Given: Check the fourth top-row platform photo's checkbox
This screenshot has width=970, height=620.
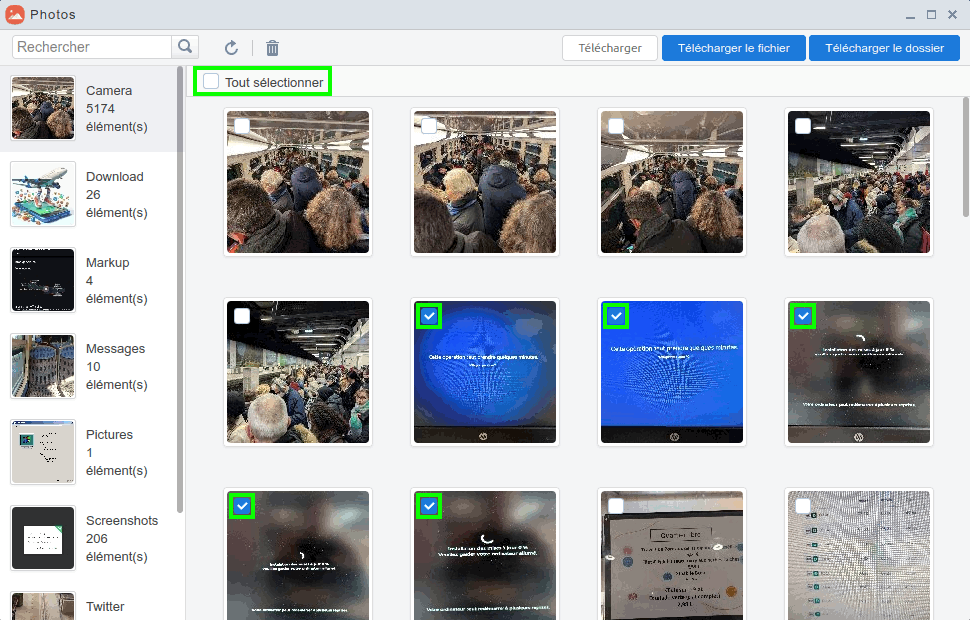Looking at the screenshot, I should [803, 126].
